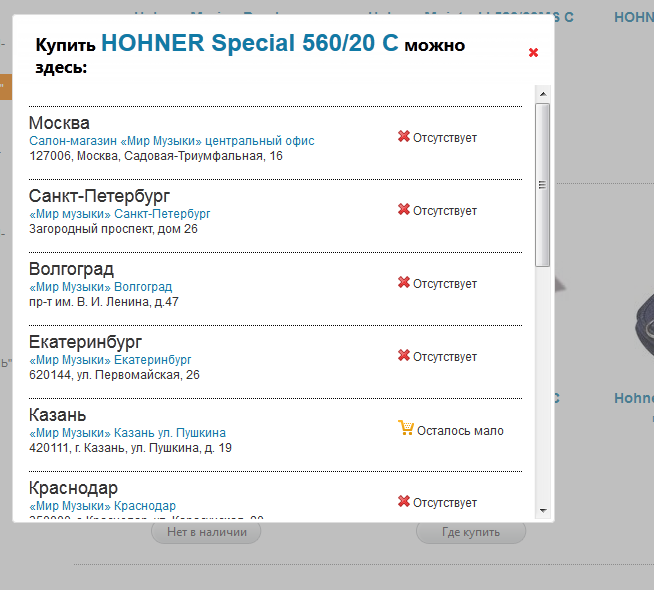Viewport: 654px width, 590px height.
Task: Open the Москва central office store link
Action: pos(171,141)
